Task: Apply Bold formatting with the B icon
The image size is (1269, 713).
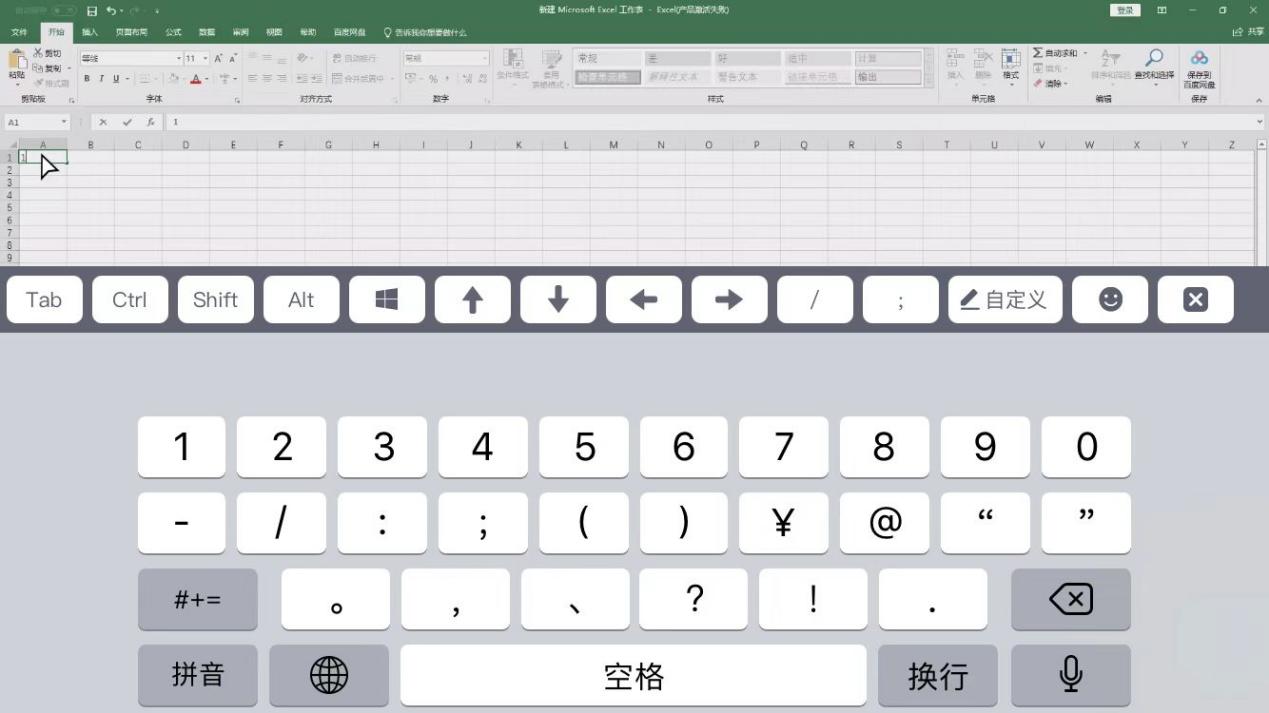Action: coord(87,79)
